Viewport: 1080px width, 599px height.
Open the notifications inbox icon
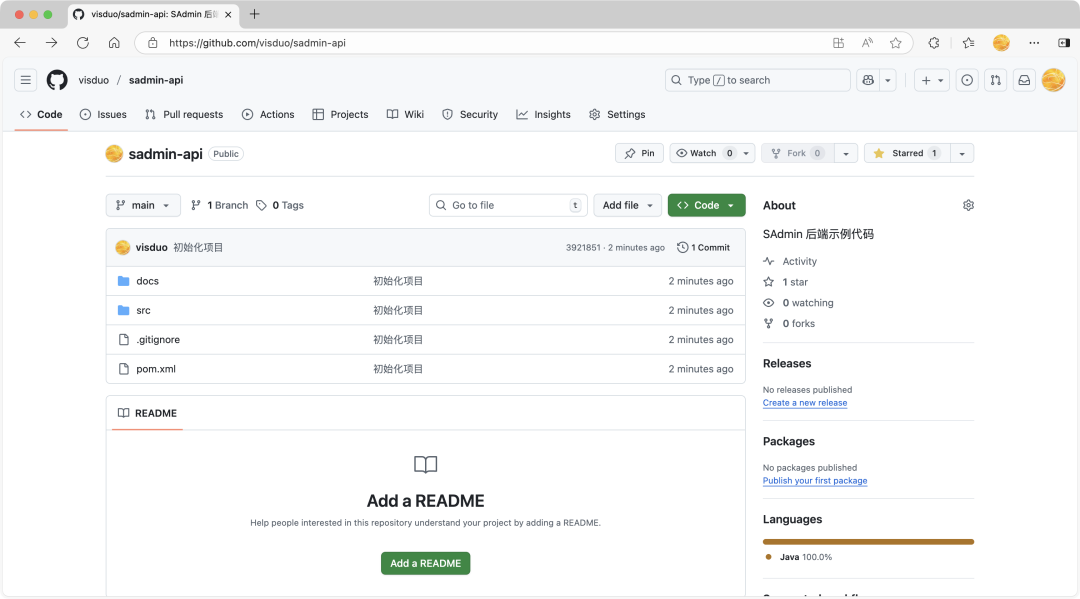1024,80
